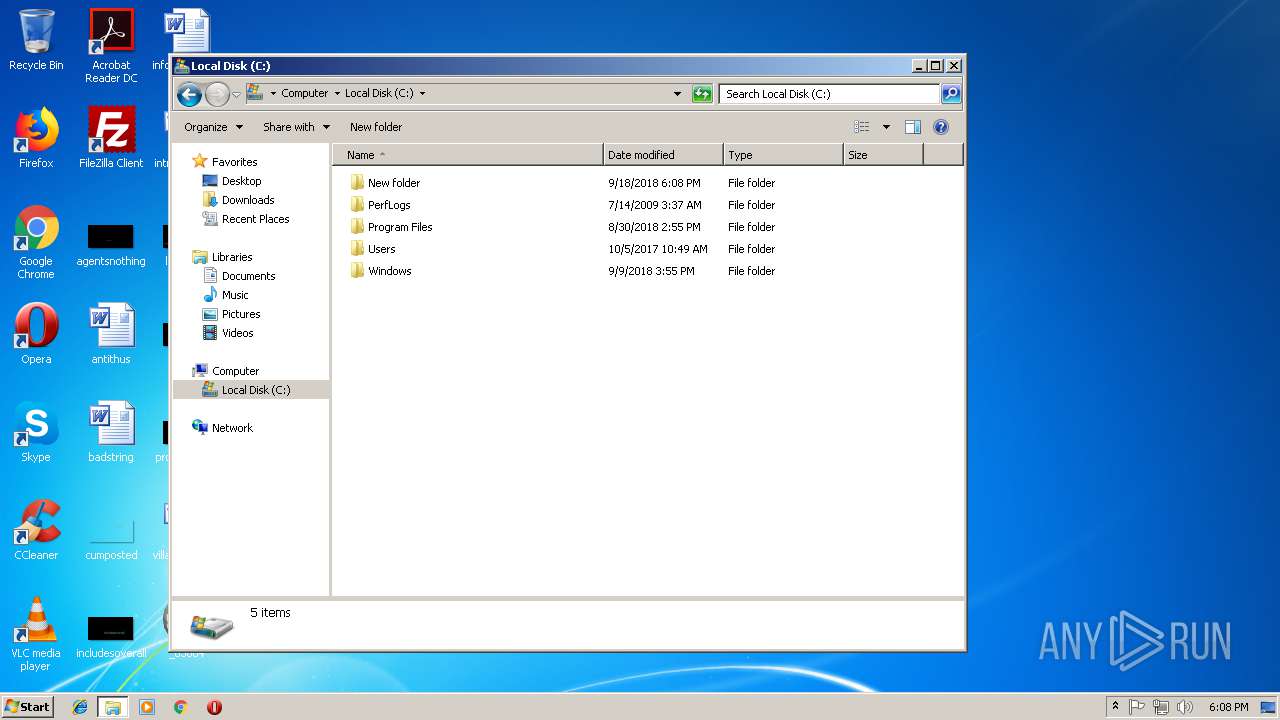Open Desktop in Favorites
The image size is (1280, 720).
(241, 181)
